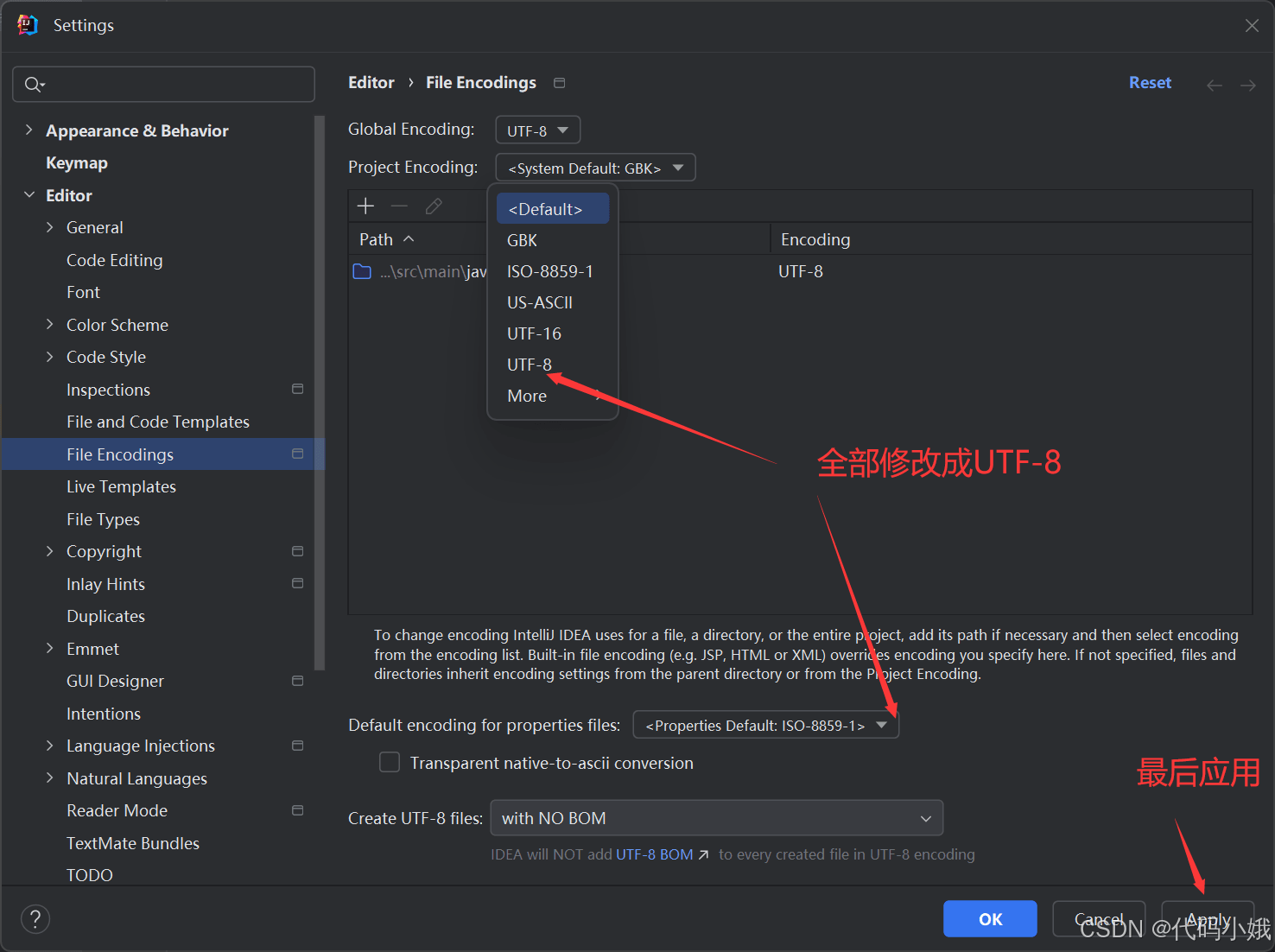Viewport: 1275px width, 952px height.
Task: Click project icon on File Encodings row
Action: 298,454
